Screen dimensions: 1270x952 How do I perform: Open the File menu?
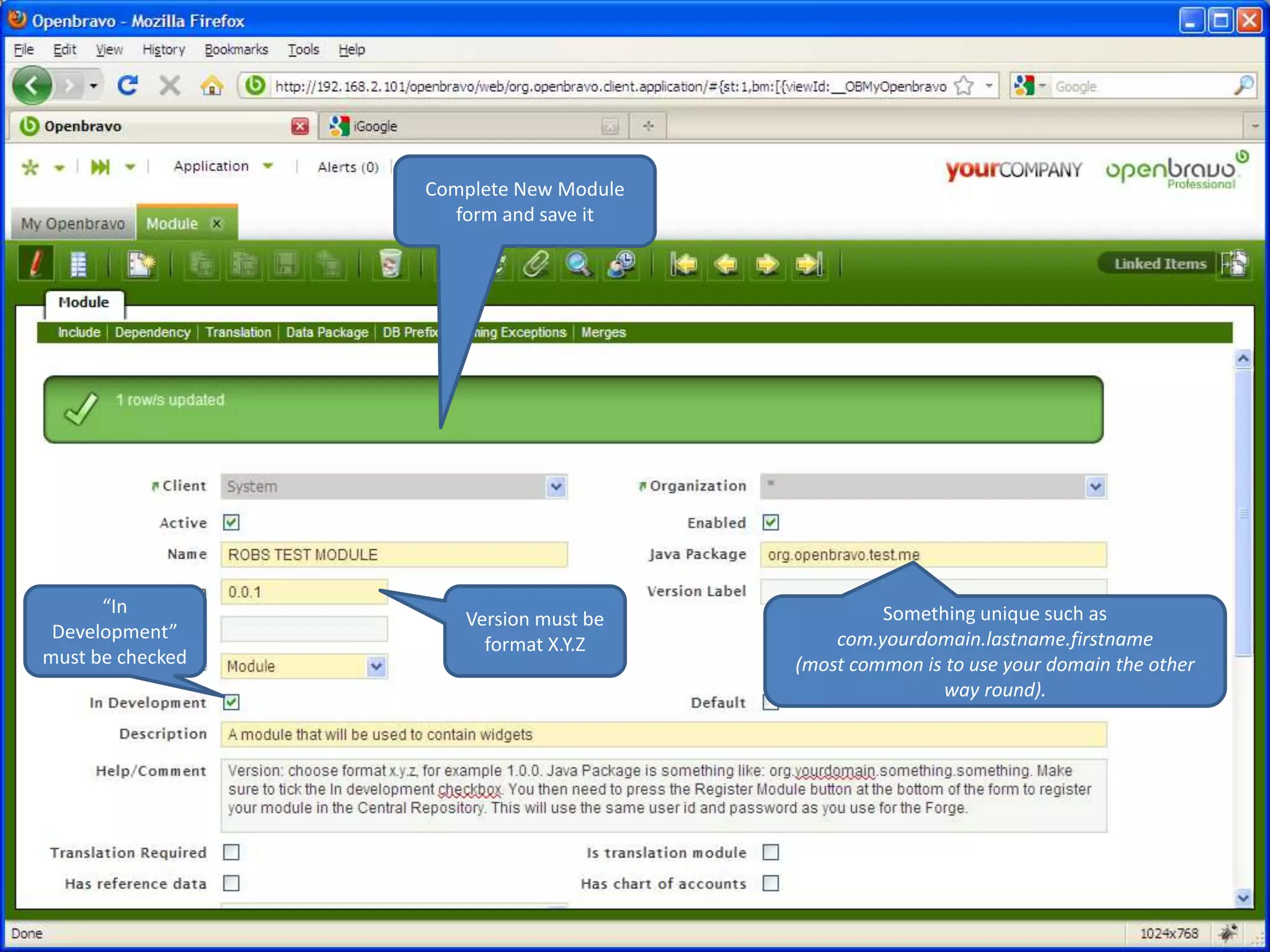coord(24,50)
